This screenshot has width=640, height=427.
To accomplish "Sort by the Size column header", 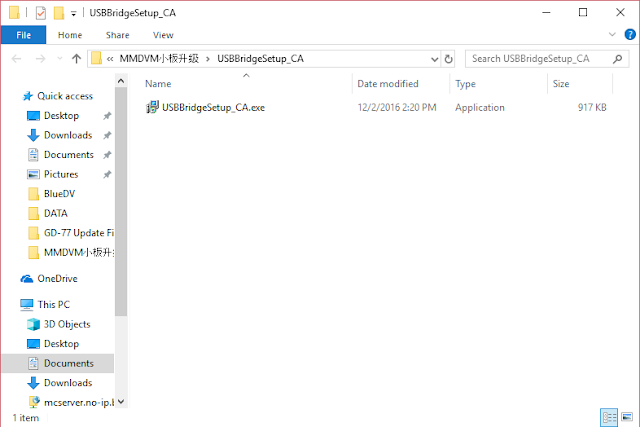I will (561, 84).
